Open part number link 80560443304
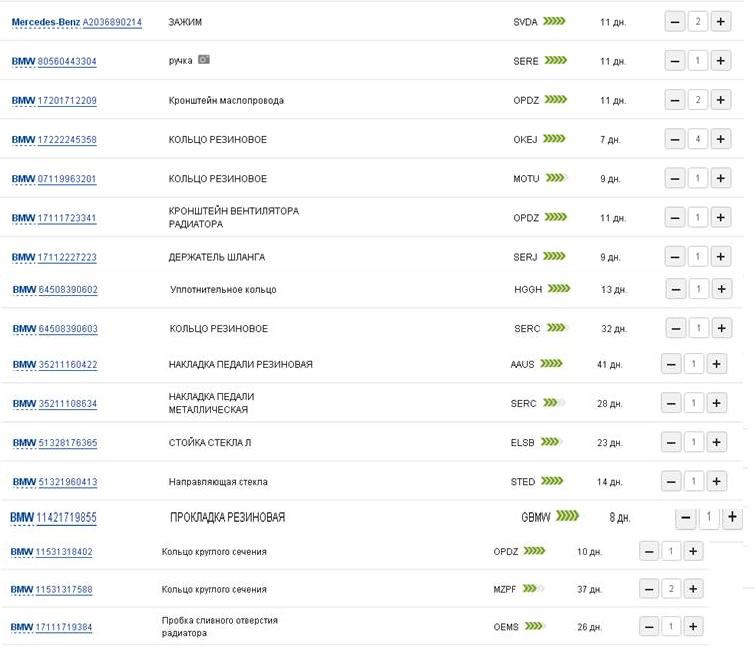 (x=67, y=61)
